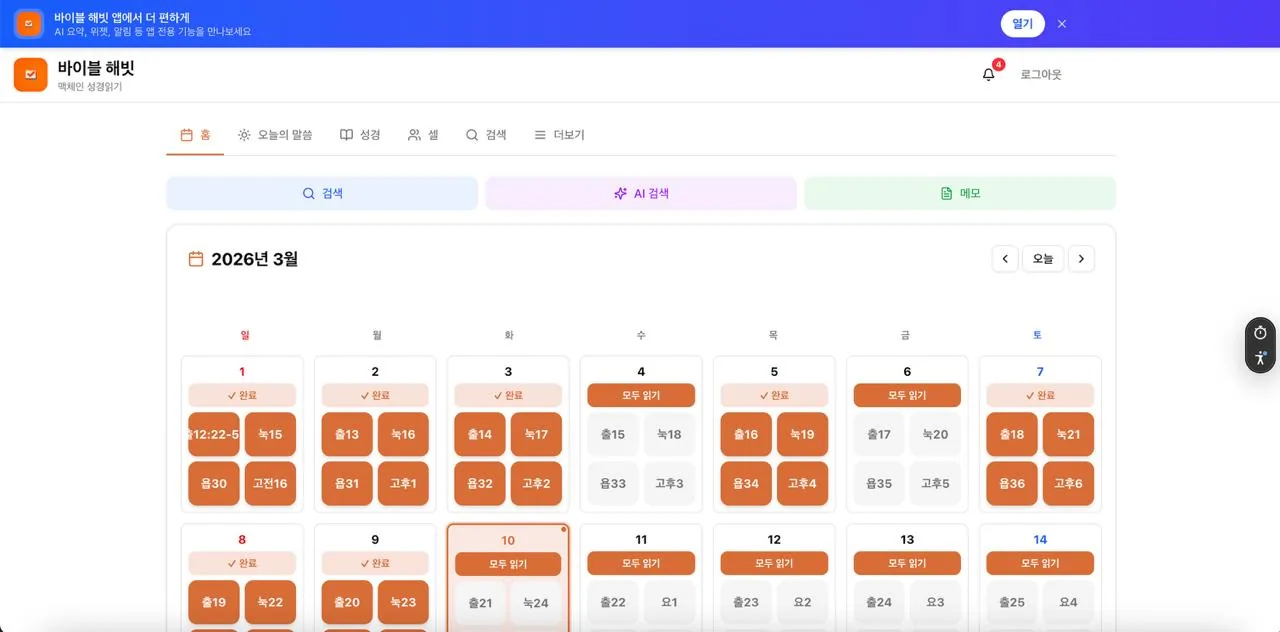Toggle the 완료 status on March 1
Screen dimensions: 1280x632
click(x=242, y=395)
